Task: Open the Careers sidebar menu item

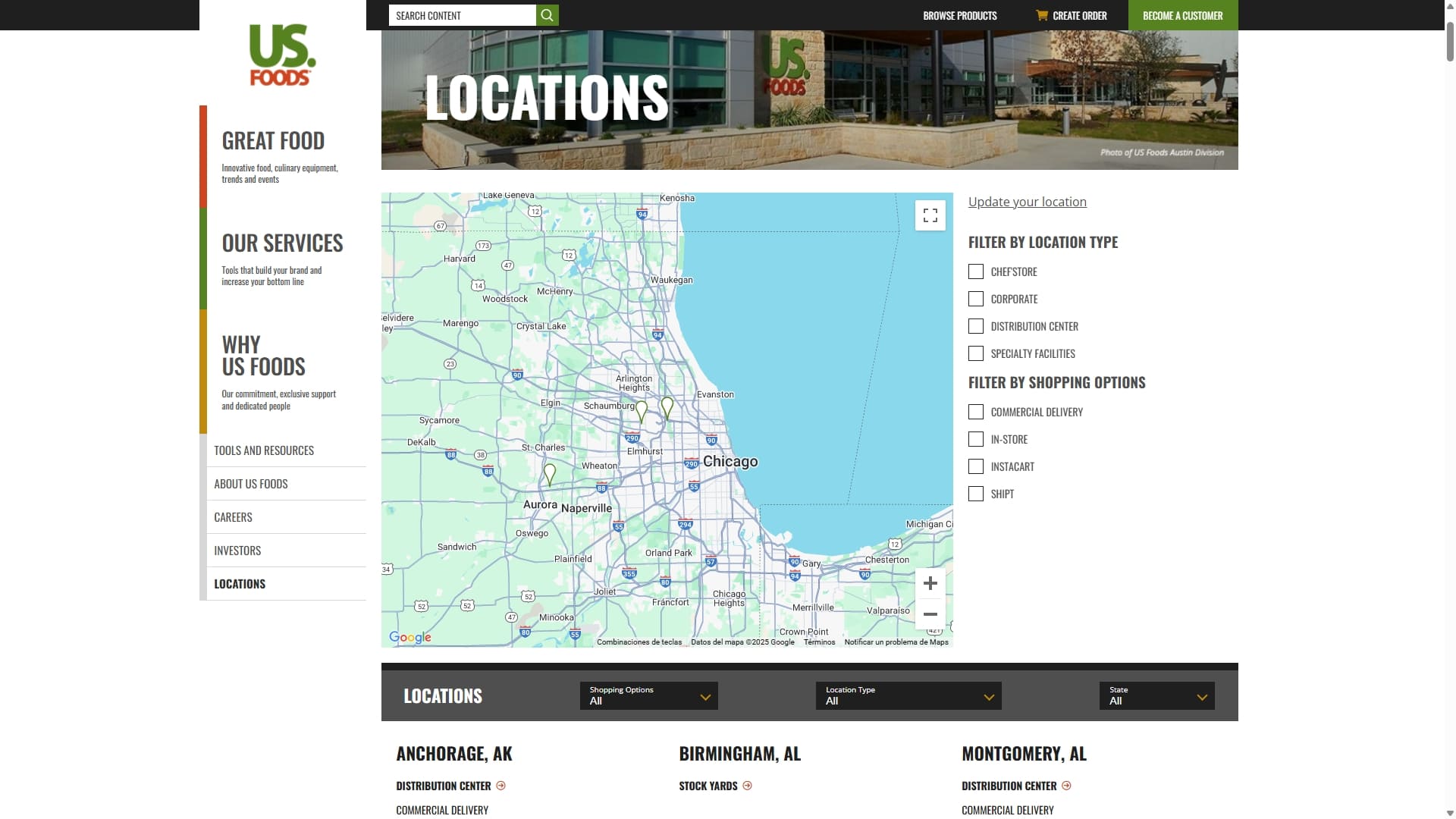Action: [x=233, y=517]
